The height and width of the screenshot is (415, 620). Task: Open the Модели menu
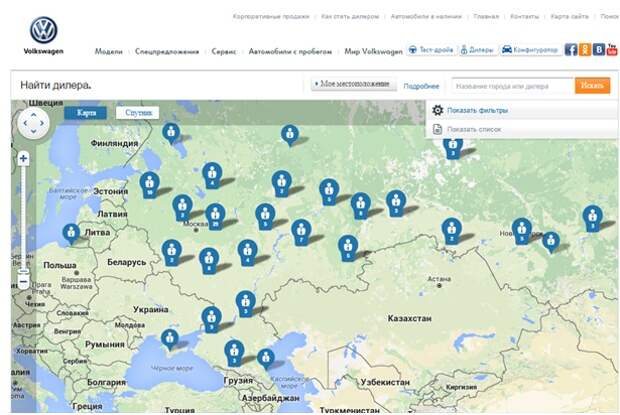pyautogui.click(x=109, y=51)
